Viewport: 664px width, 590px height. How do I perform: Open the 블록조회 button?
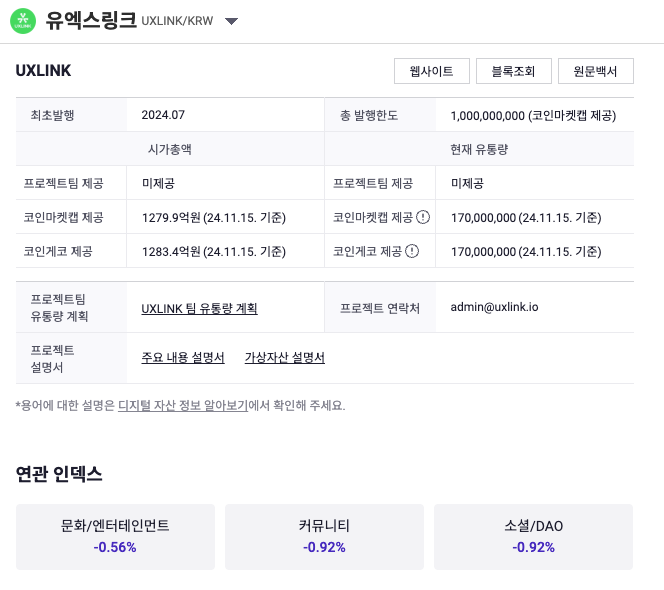[x=514, y=71]
